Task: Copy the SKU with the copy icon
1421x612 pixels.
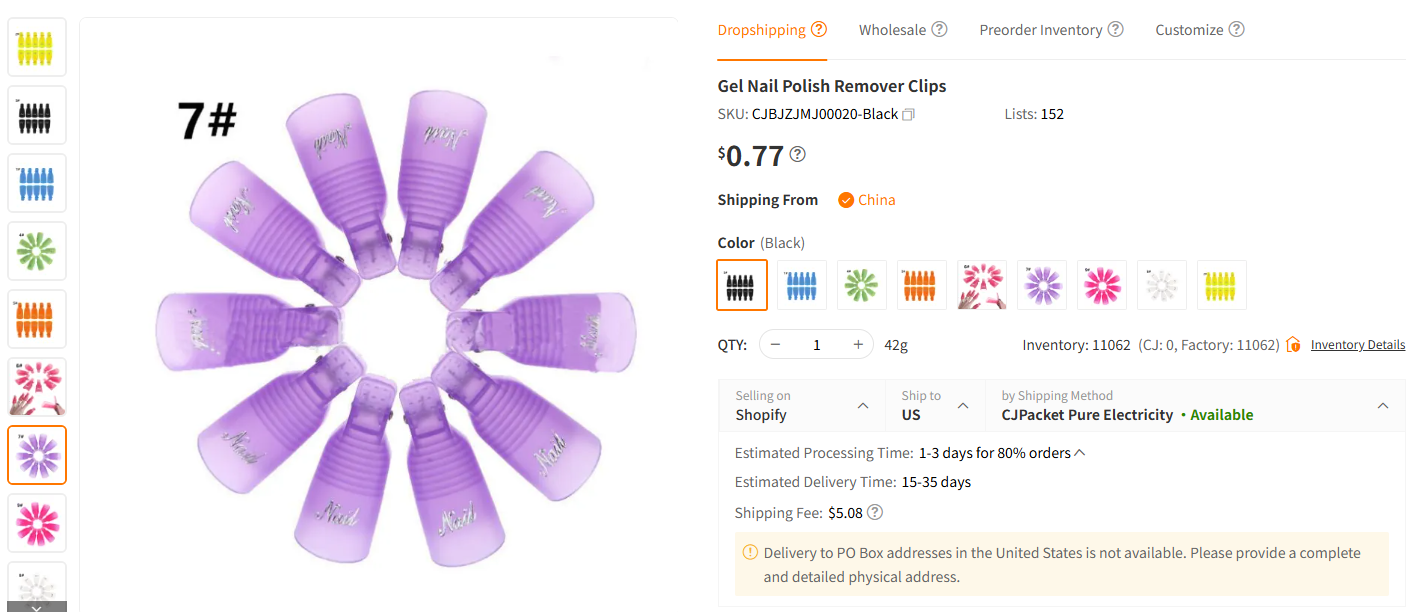Action: (x=908, y=115)
